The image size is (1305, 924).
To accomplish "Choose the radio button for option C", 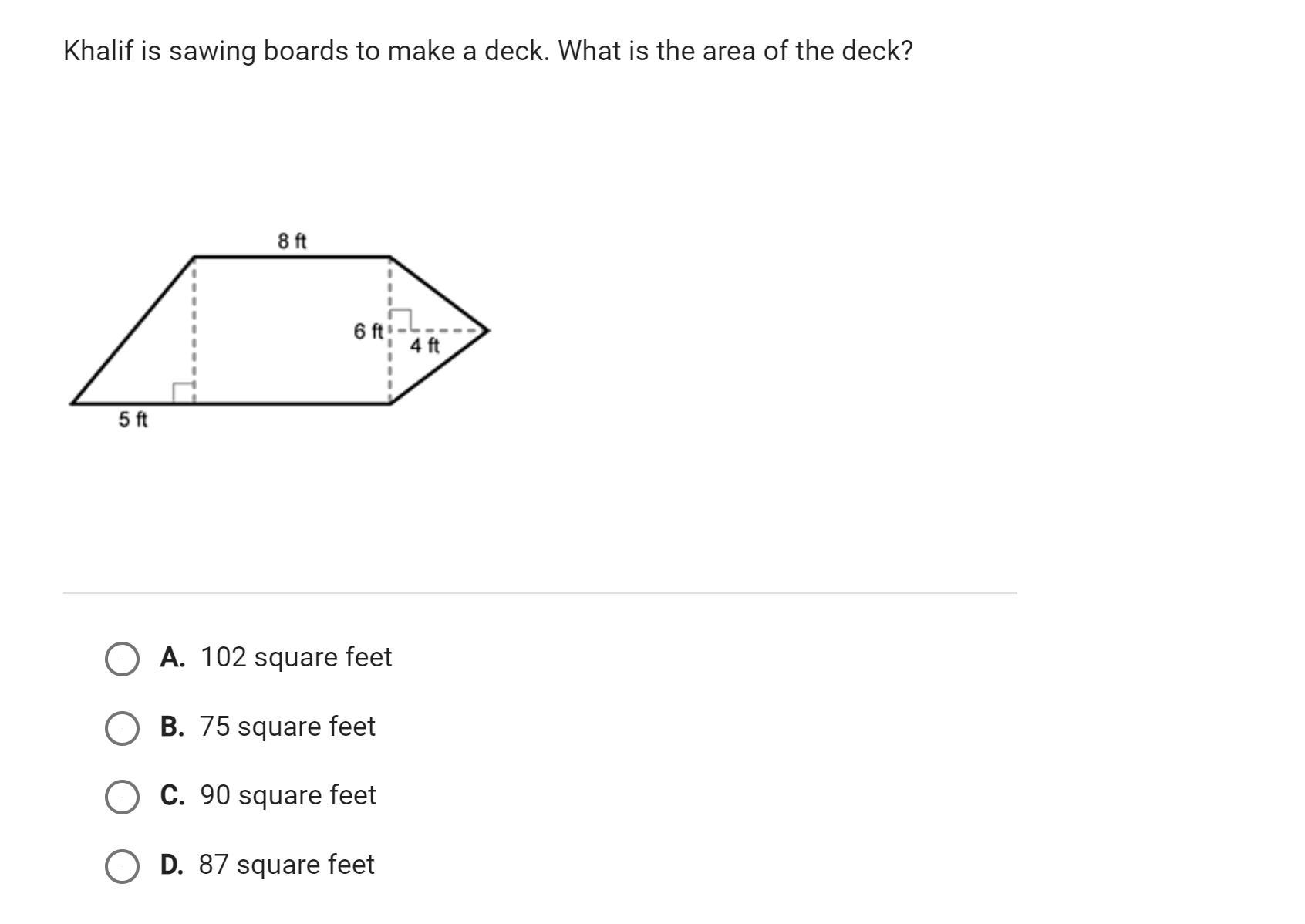I will (x=122, y=797).
